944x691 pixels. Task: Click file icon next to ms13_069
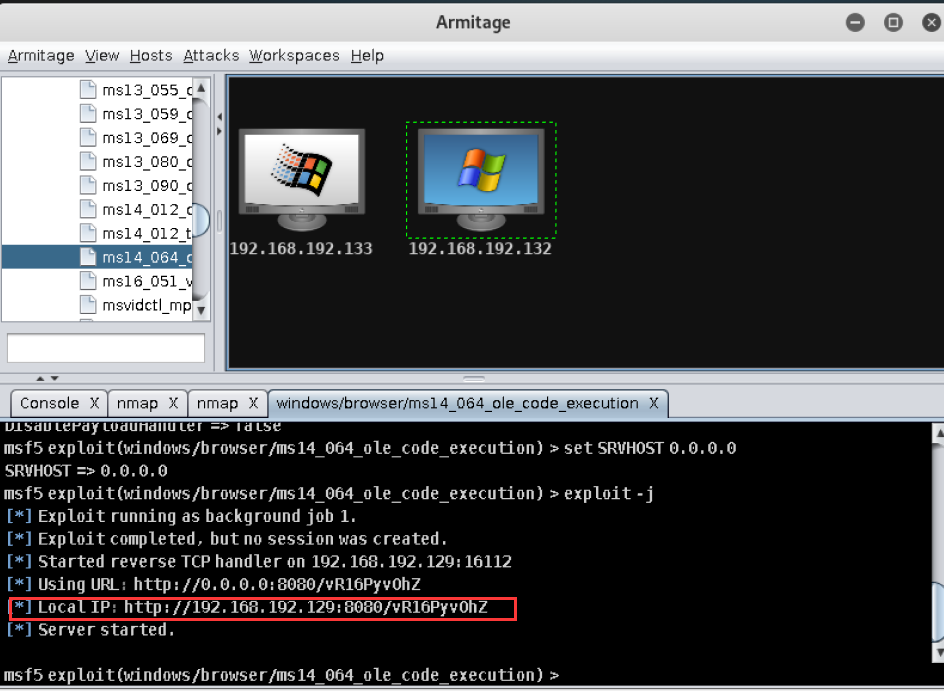88,138
